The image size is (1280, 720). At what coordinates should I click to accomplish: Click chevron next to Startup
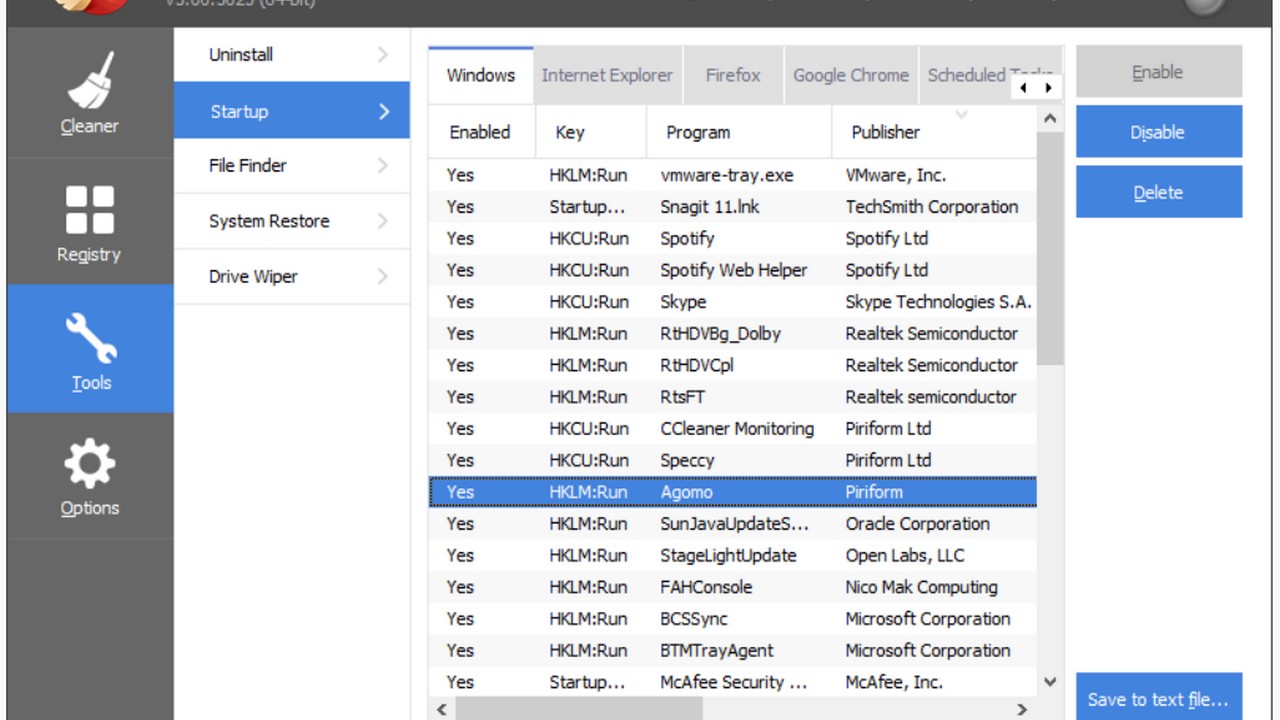pyautogui.click(x=384, y=112)
